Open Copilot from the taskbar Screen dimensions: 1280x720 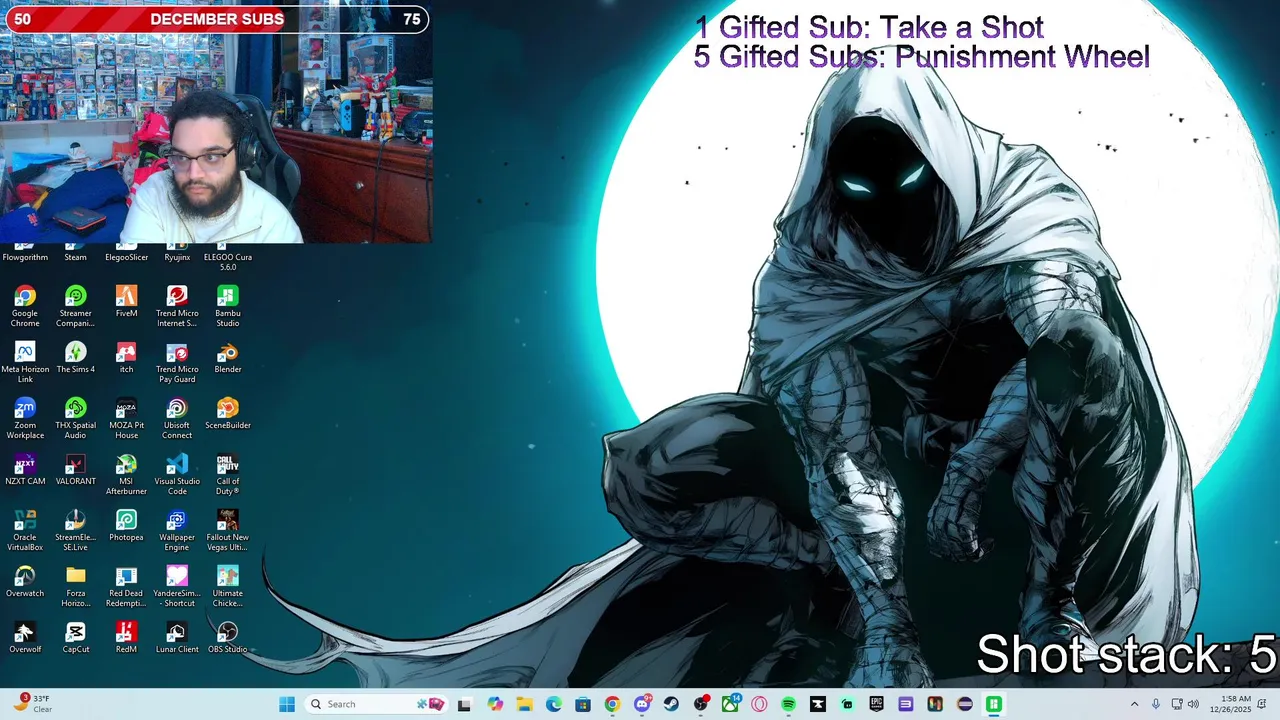495,704
